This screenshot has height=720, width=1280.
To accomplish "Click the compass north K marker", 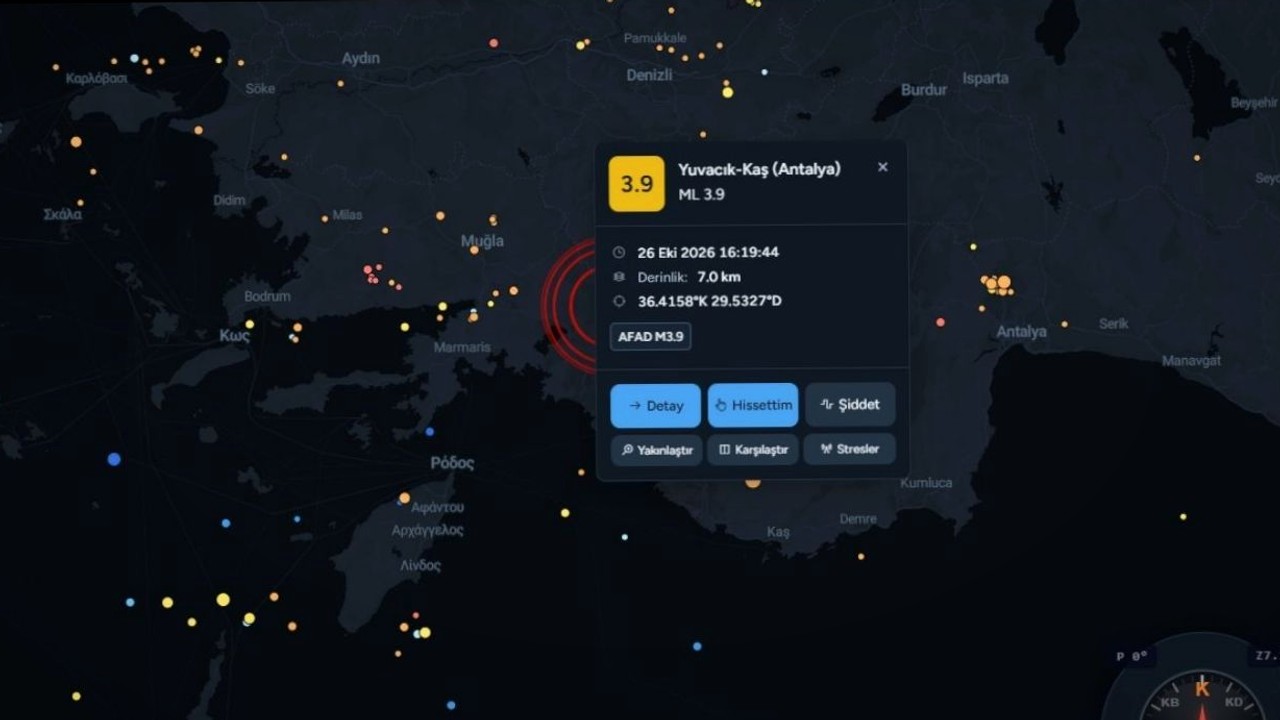I will [x=1202, y=688].
